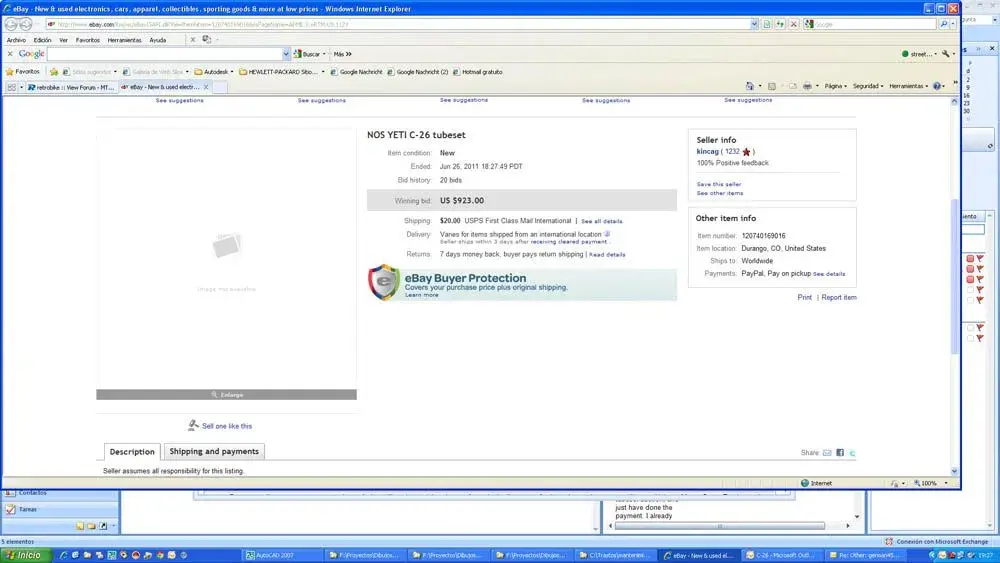Switch to the retrobike View Forum tab
The width and height of the screenshot is (1000, 563).
(71, 87)
